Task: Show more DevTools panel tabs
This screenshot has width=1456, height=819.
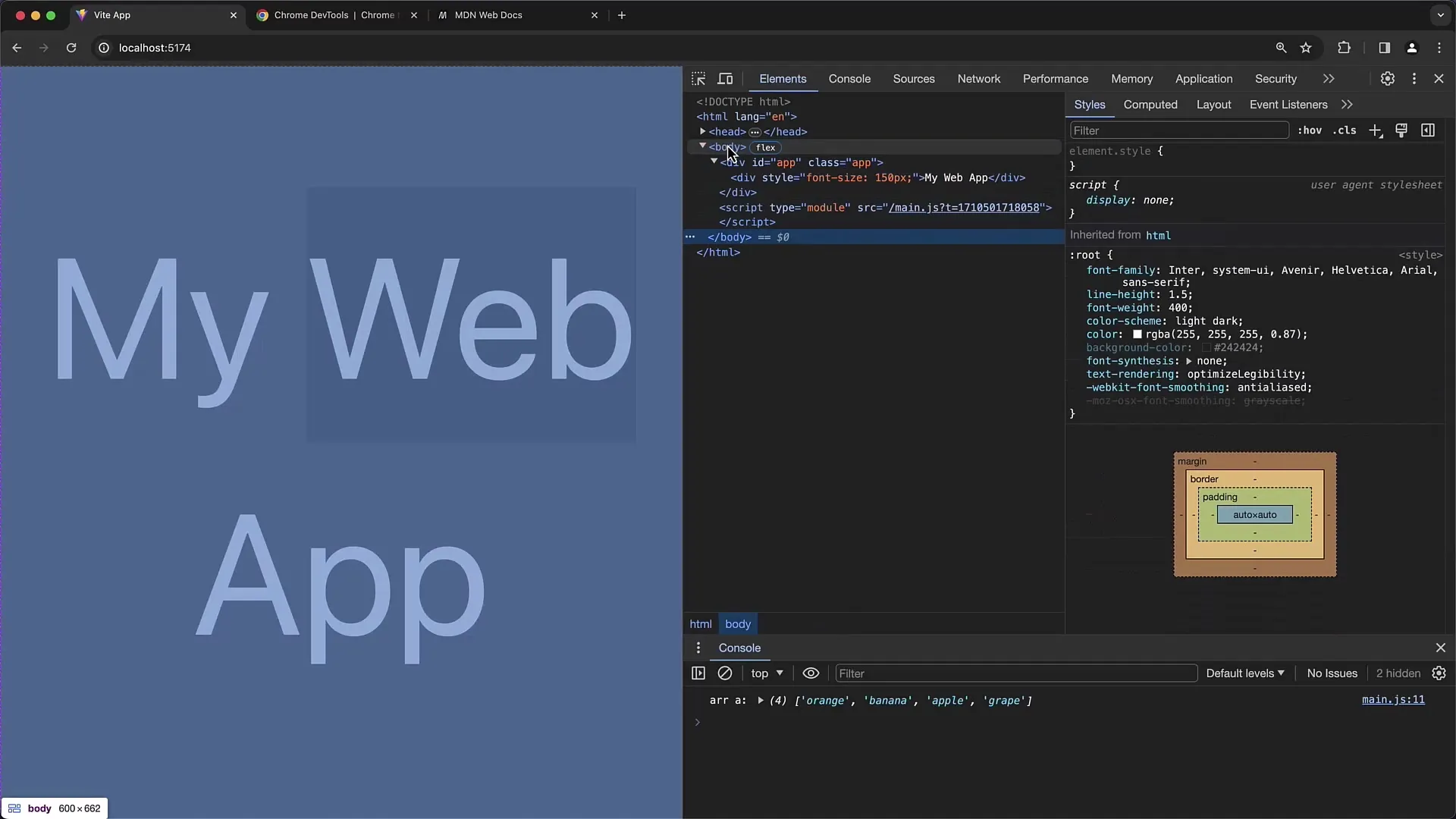Action: 1329,79
